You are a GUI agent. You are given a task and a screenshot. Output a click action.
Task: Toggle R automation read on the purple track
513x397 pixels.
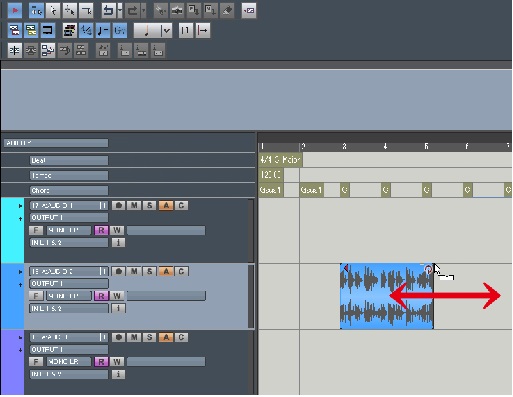coord(101,362)
